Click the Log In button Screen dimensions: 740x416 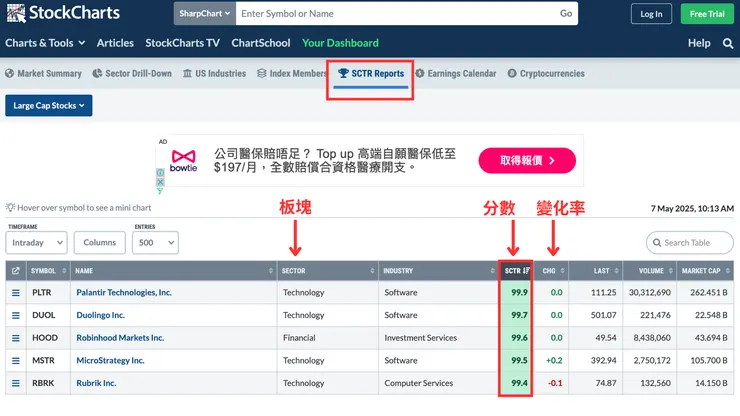pyautogui.click(x=651, y=14)
